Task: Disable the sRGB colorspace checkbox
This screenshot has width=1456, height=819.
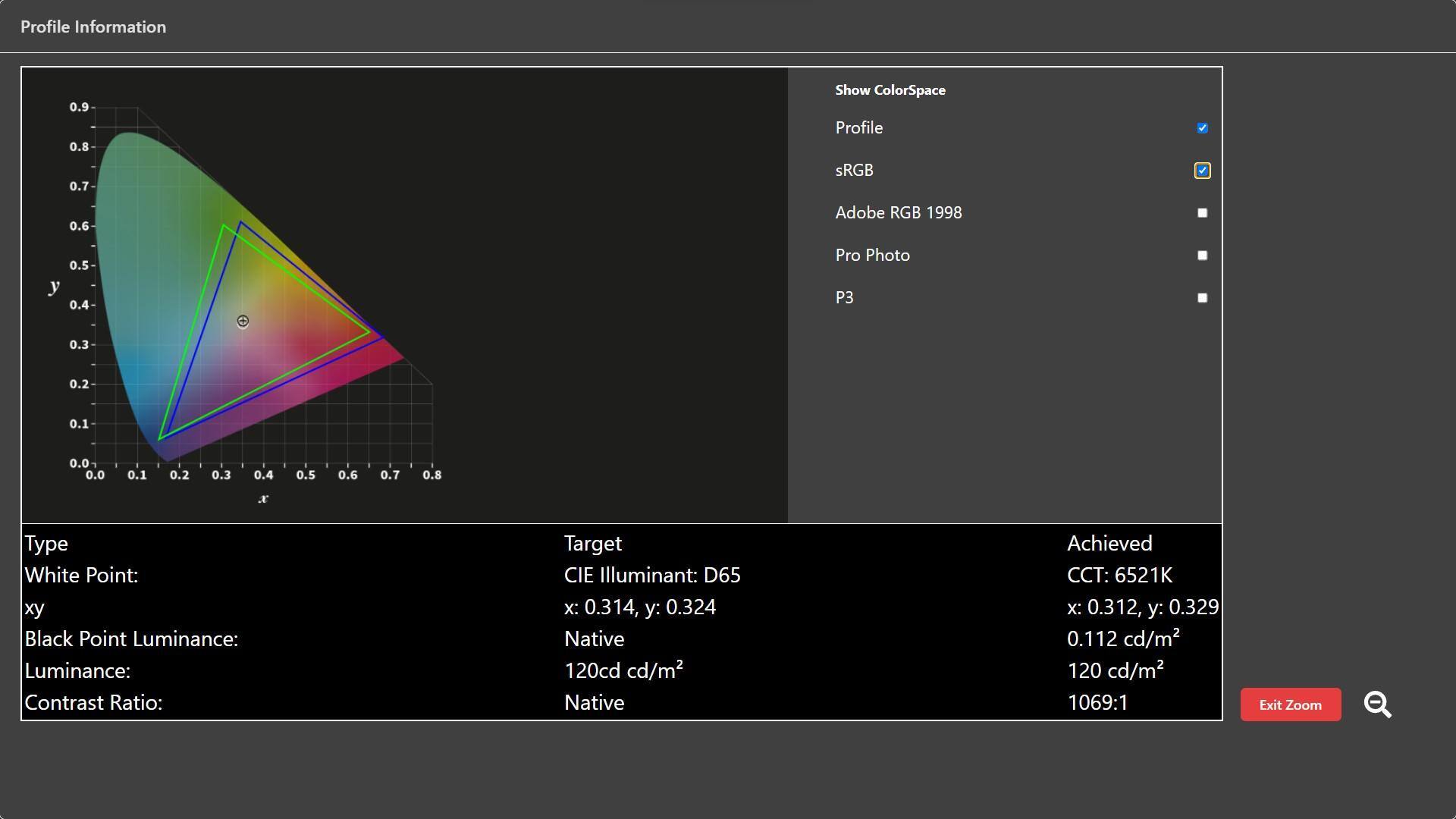Action: click(1202, 171)
